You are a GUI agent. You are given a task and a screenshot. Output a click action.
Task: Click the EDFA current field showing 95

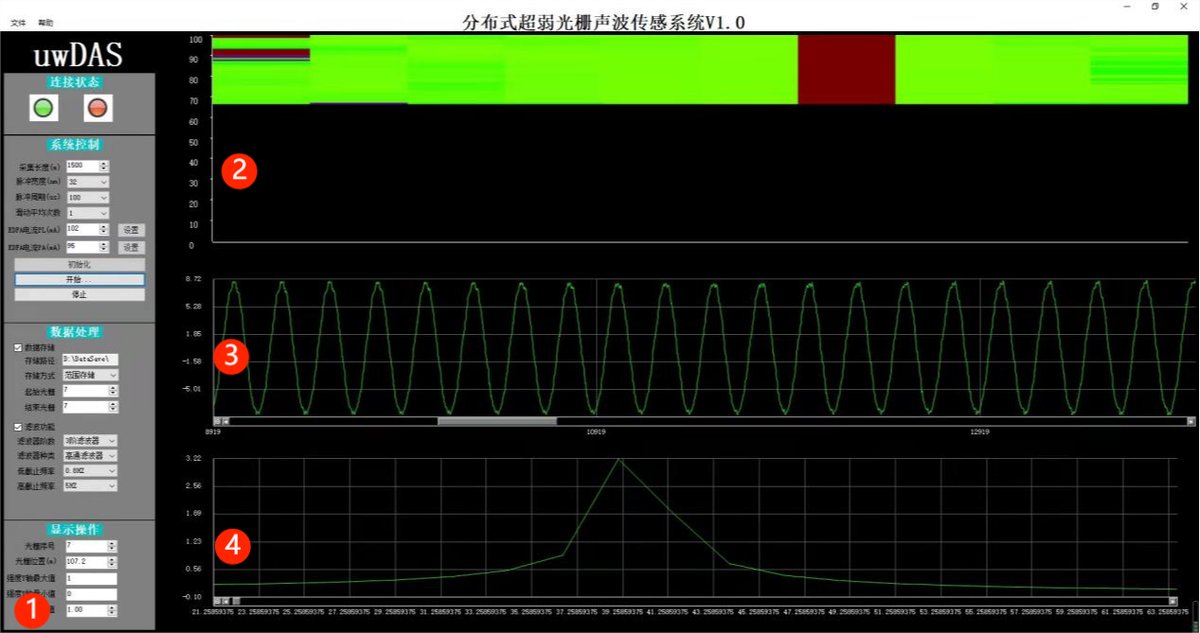pos(82,246)
